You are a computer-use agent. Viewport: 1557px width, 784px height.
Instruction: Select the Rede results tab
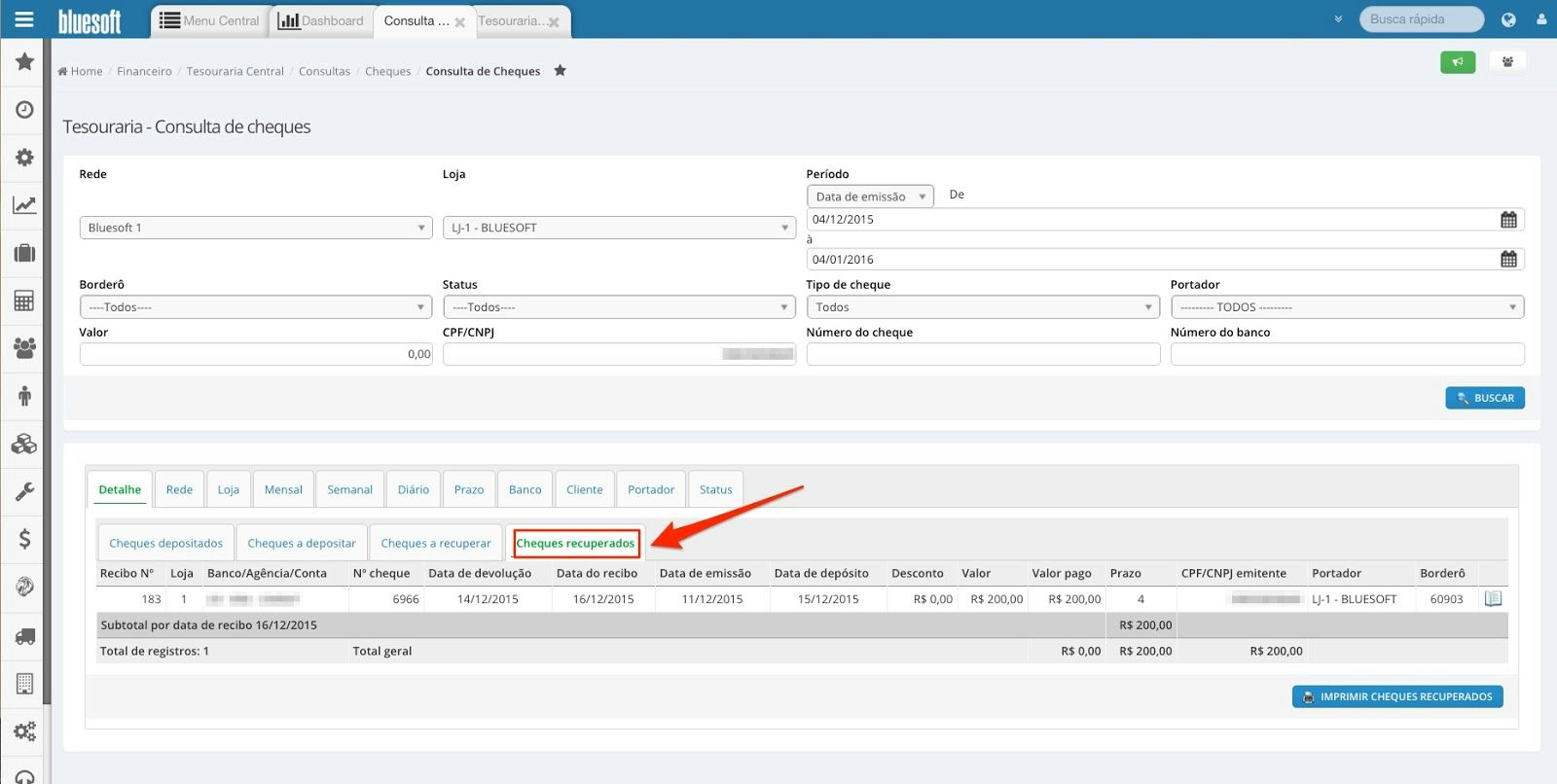(x=179, y=489)
